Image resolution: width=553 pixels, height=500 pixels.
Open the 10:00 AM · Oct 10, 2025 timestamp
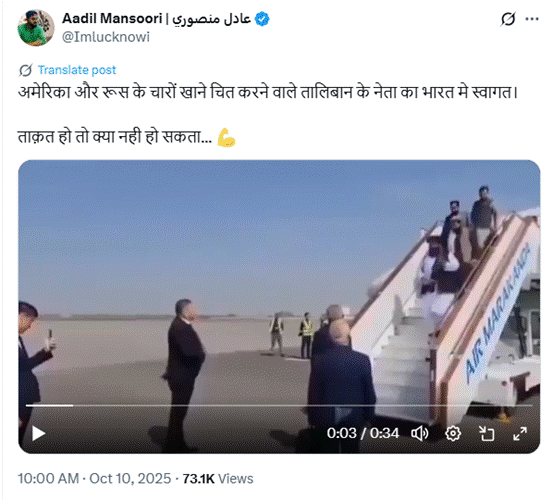[x=95, y=478]
